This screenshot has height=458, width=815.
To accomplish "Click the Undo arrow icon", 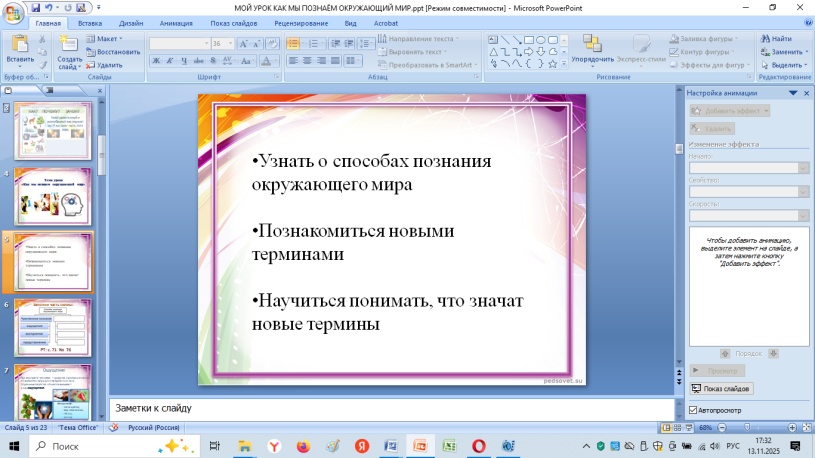I will [x=48, y=7].
